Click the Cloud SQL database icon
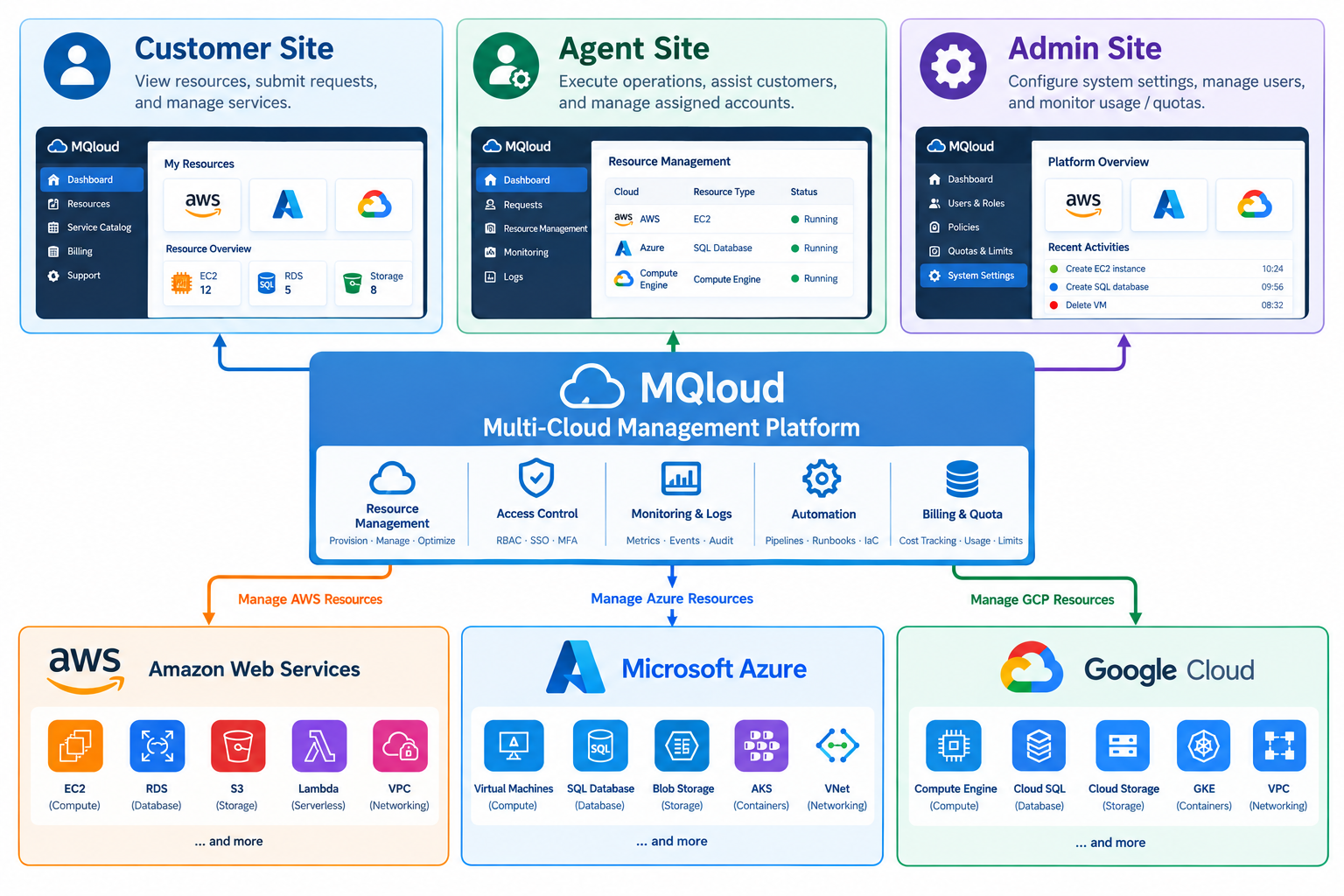This screenshot has height=896, width=1344. (1039, 746)
